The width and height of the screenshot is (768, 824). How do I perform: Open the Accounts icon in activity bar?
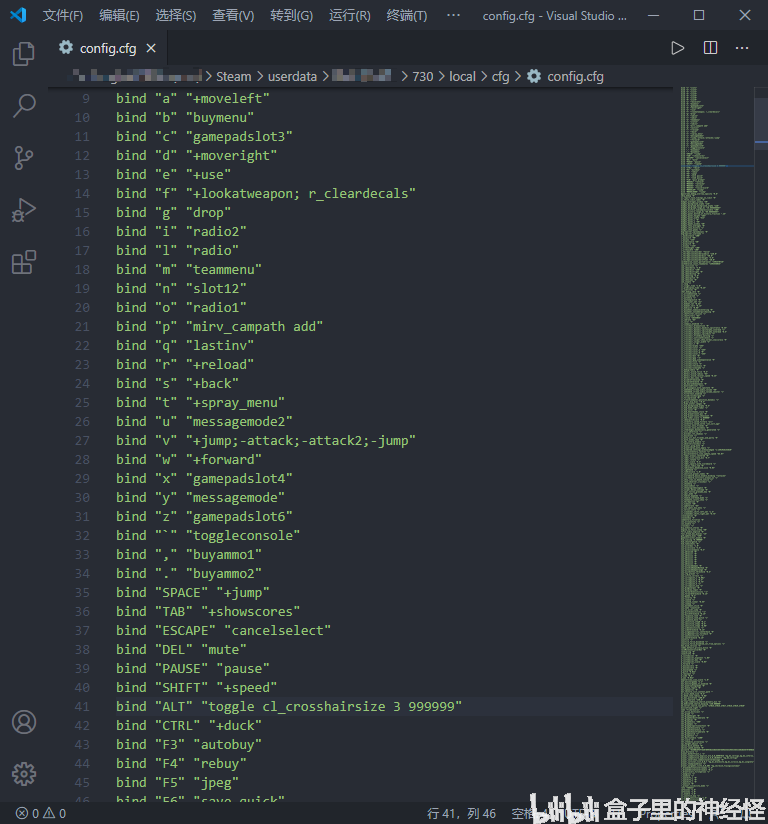[x=24, y=722]
